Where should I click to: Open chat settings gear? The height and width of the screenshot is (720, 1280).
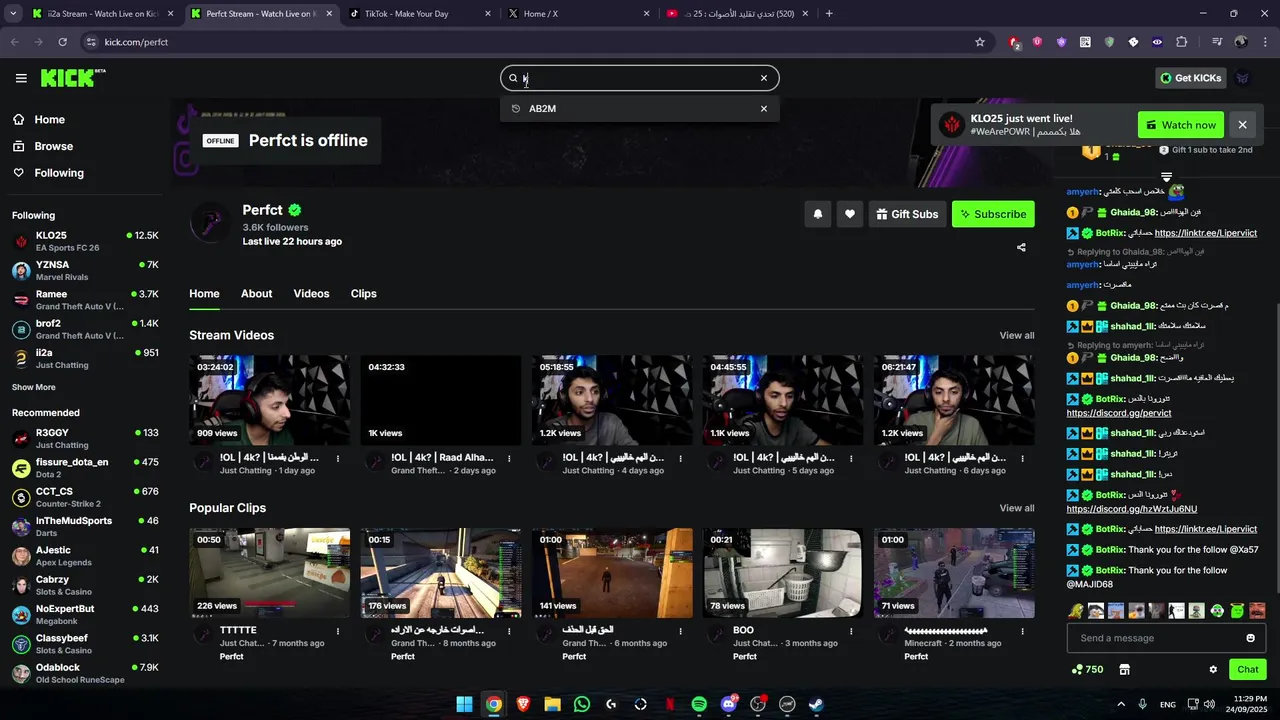coord(1213,670)
